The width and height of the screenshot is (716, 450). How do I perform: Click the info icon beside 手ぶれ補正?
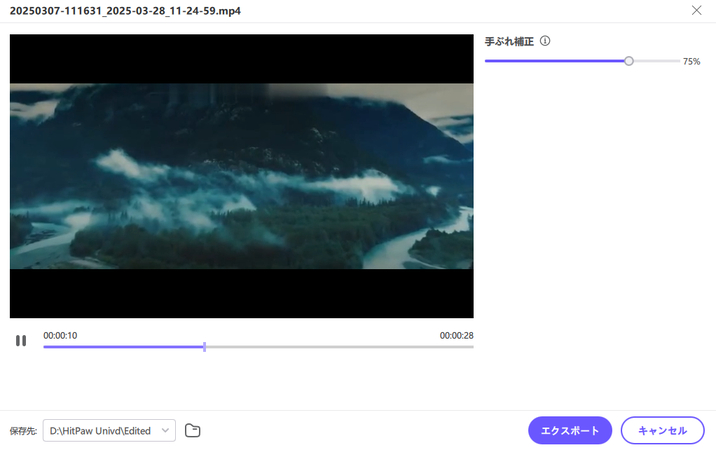pyautogui.click(x=545, y=41)
